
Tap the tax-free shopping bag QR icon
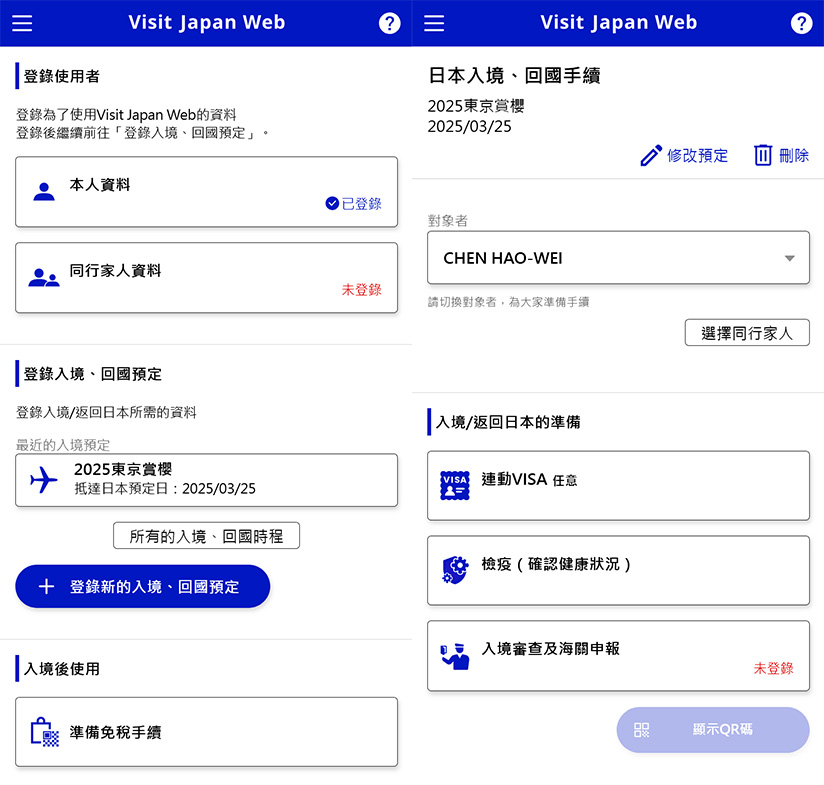click(x=45, y=732)
